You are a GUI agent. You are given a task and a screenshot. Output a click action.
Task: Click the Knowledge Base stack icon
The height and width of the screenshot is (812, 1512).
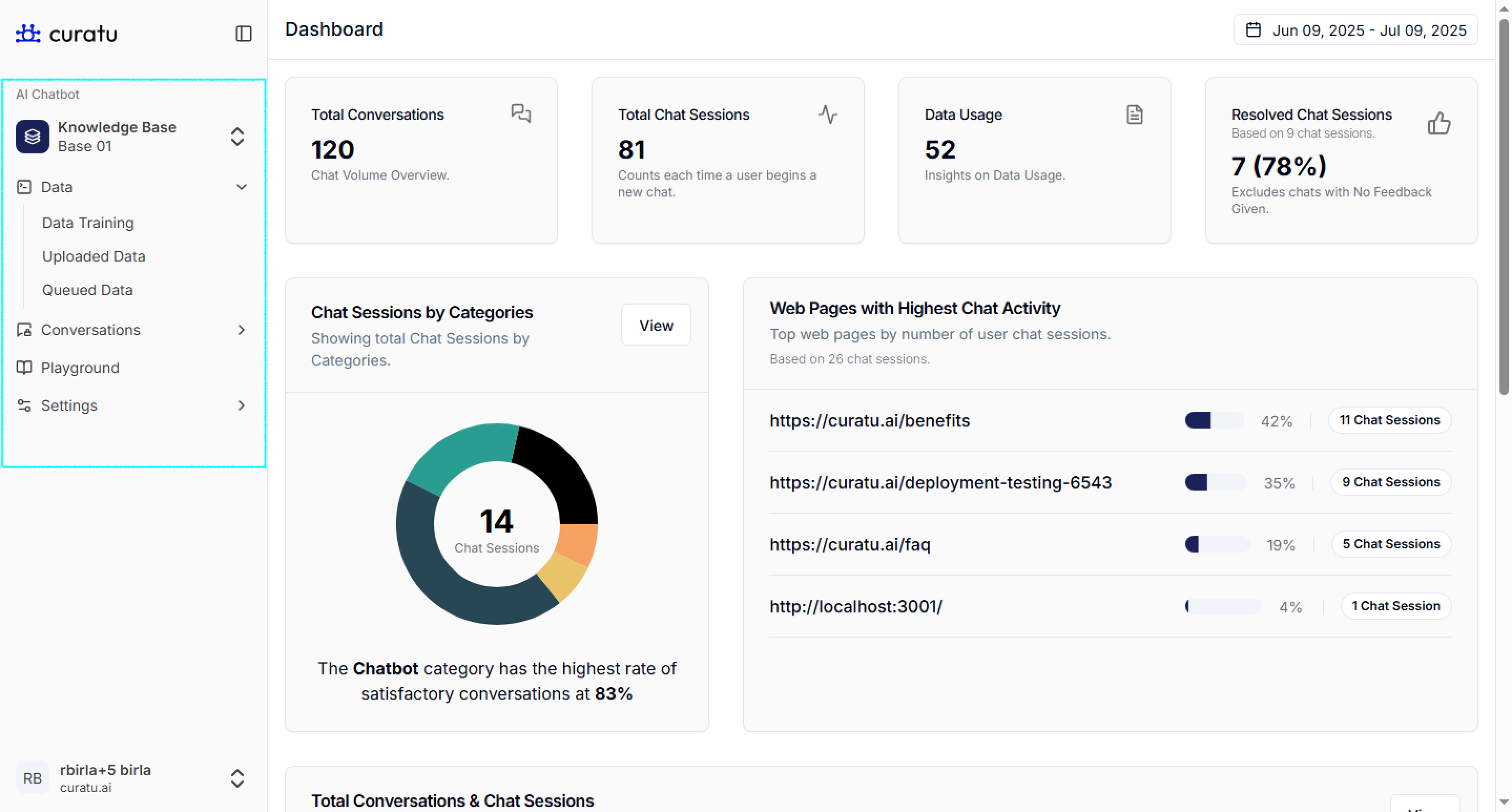(x=32, y=136)
